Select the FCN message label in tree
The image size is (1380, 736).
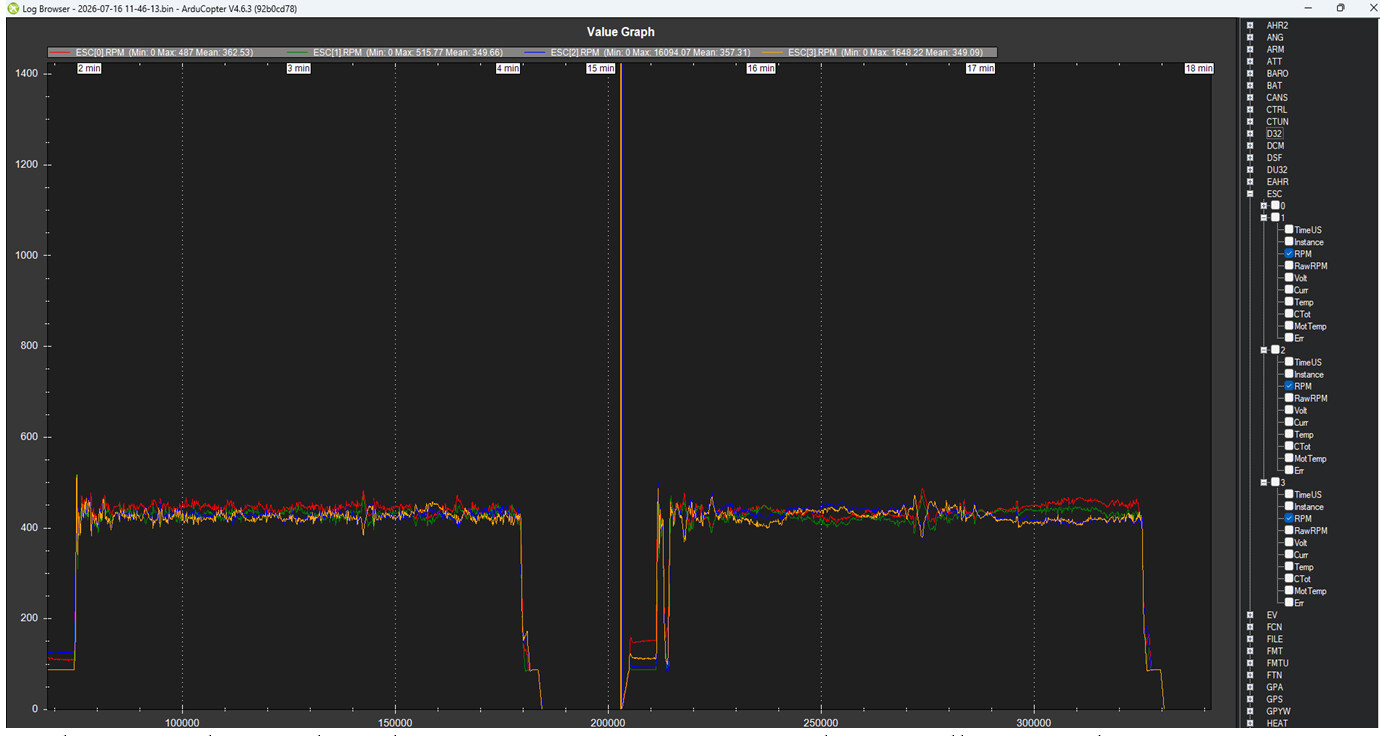[1274, 627]
